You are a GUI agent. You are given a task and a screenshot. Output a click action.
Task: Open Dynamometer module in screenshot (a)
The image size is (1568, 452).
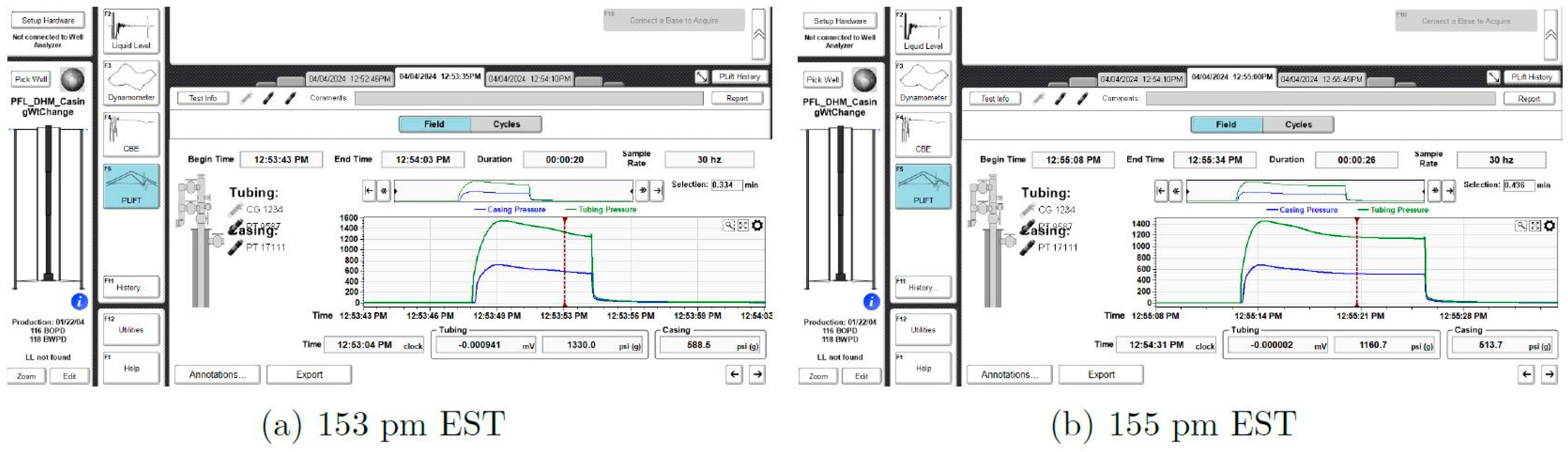(131, 83)
